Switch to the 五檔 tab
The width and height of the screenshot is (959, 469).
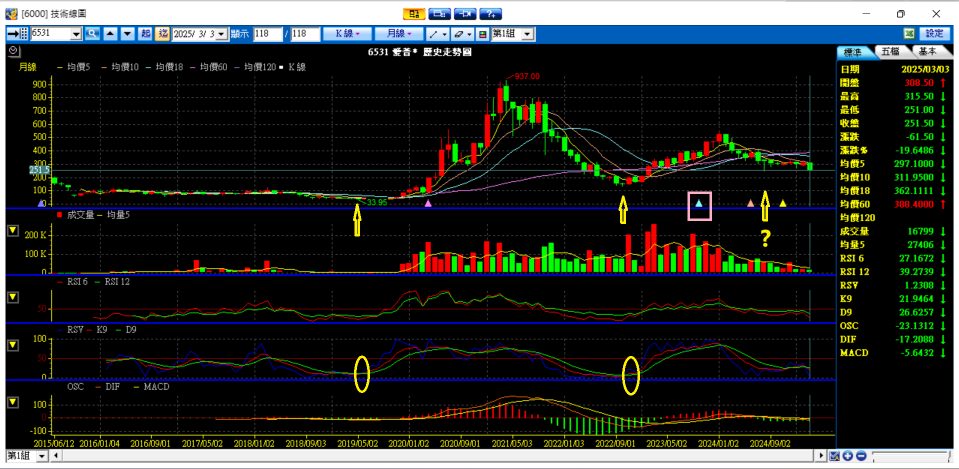click(x=889, y=51)
